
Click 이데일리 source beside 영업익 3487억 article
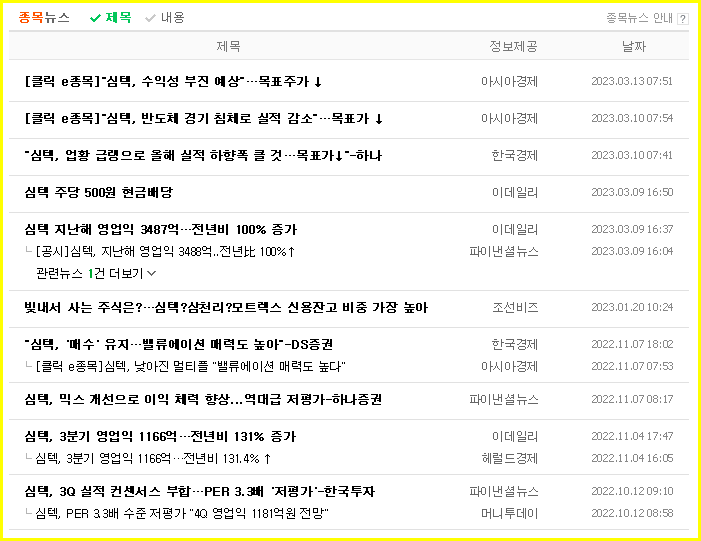[515, 230]
